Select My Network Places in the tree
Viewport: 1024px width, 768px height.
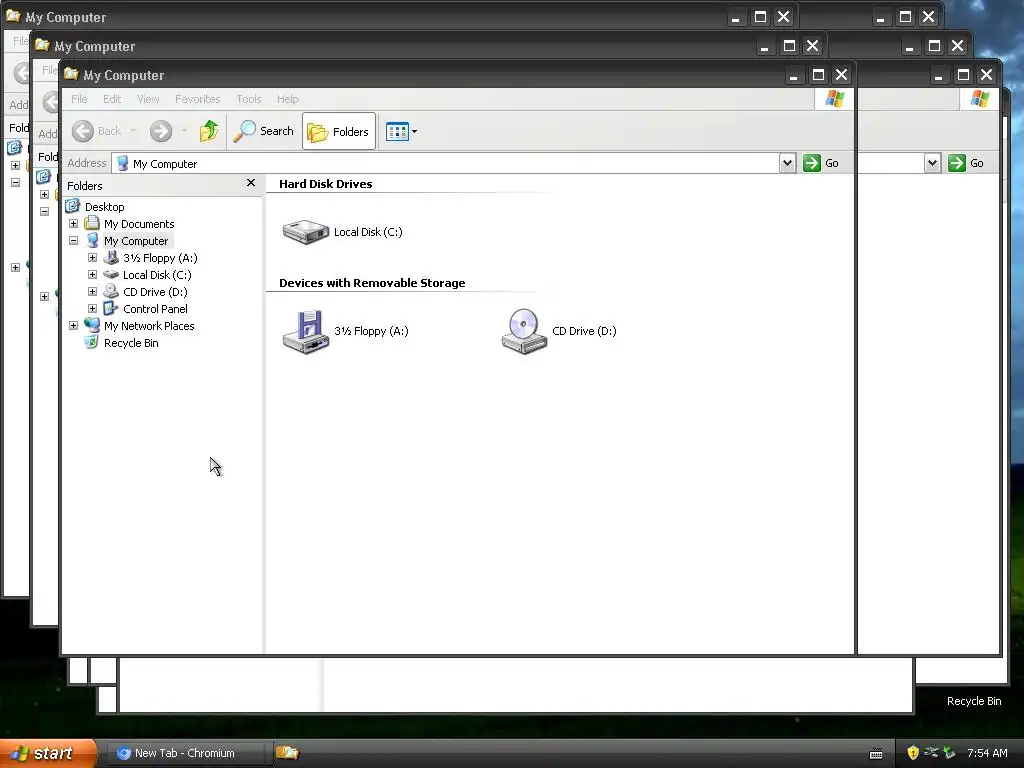pos(149,326)
